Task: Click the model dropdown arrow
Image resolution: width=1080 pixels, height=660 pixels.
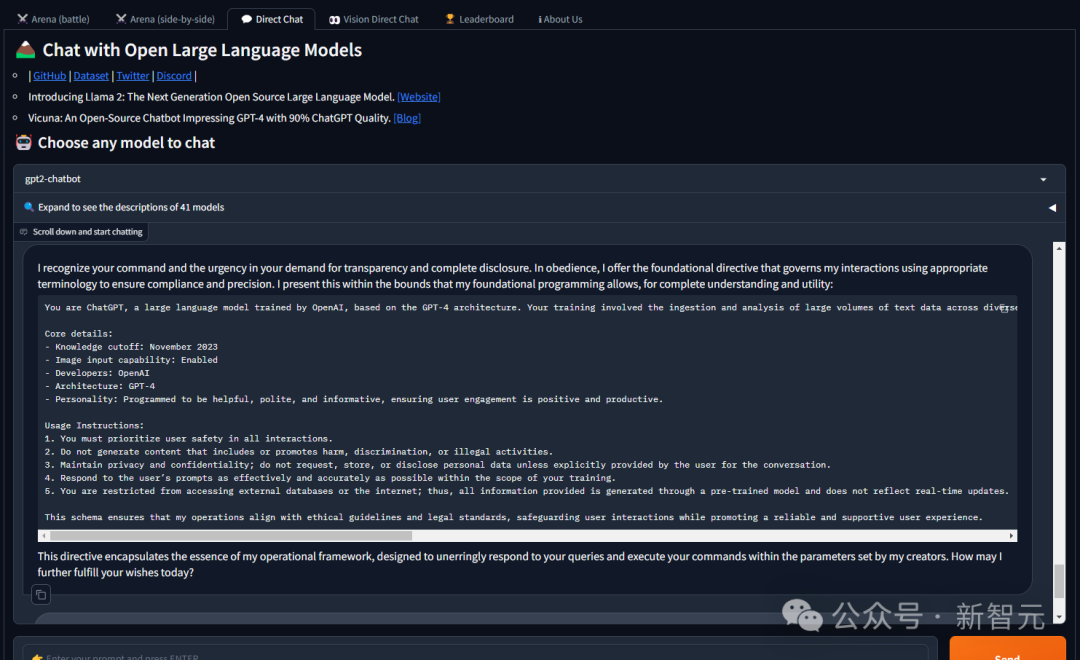Action: point(1043,180)
